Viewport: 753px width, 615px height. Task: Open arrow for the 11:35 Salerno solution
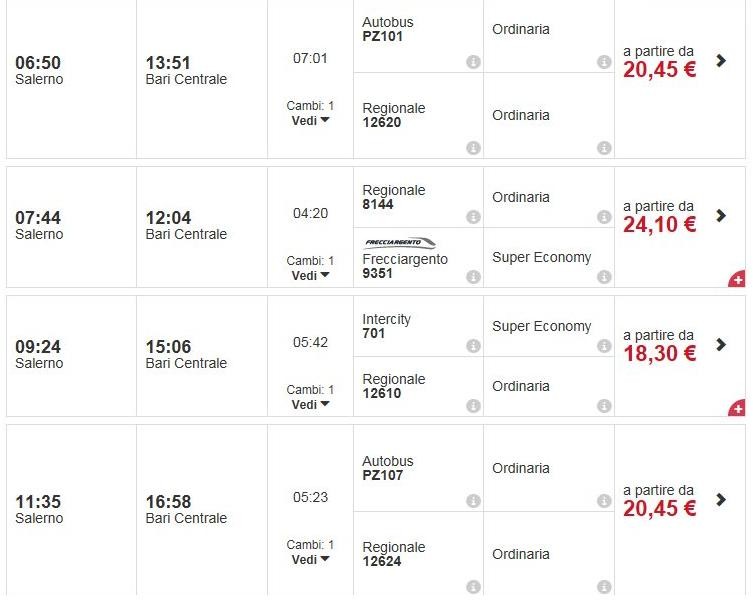tap(721, 500)
